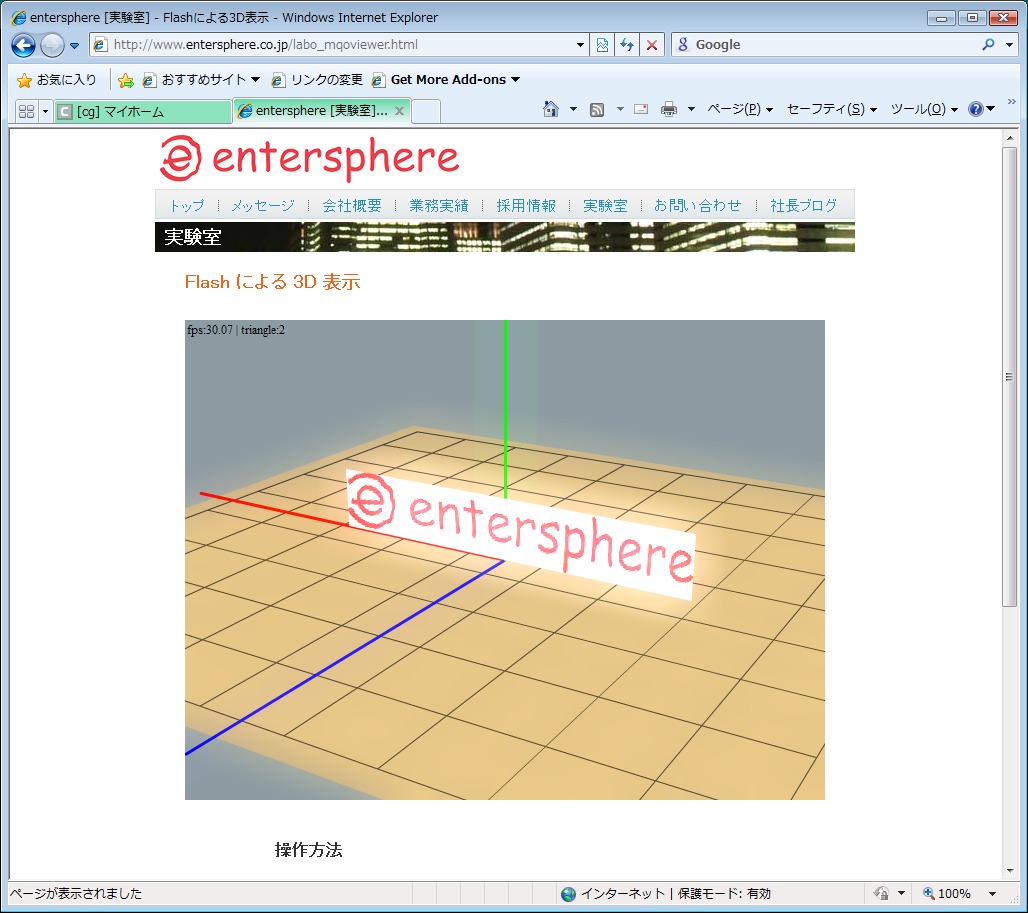This screenshot has height=913, width=1028.
Task: Click the インターネット | 保護モード: 有効 status
Action: pos(666,893)
